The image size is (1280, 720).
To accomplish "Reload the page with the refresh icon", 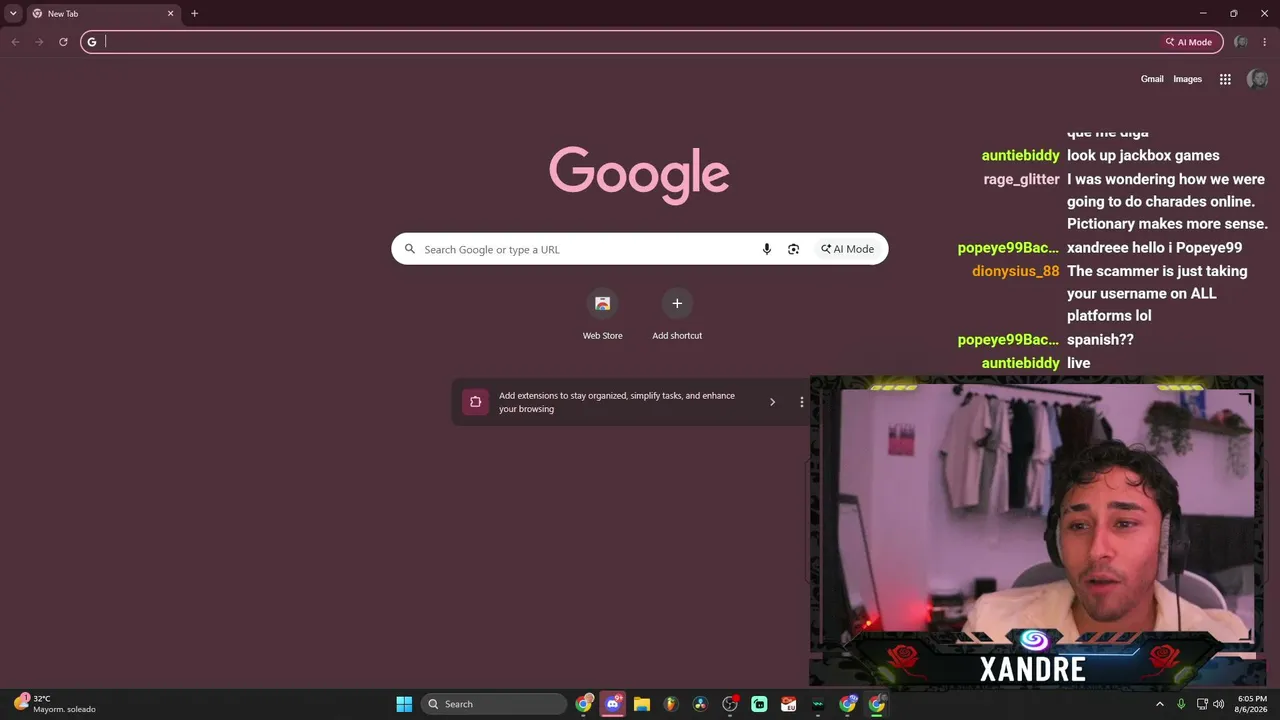I will (63, 42).
